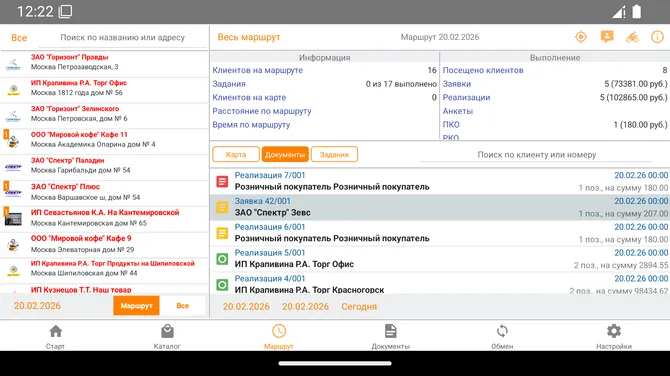Open Клиентов на маршруте info row
This screenshot has width=670, height=376.
(325, 70)
